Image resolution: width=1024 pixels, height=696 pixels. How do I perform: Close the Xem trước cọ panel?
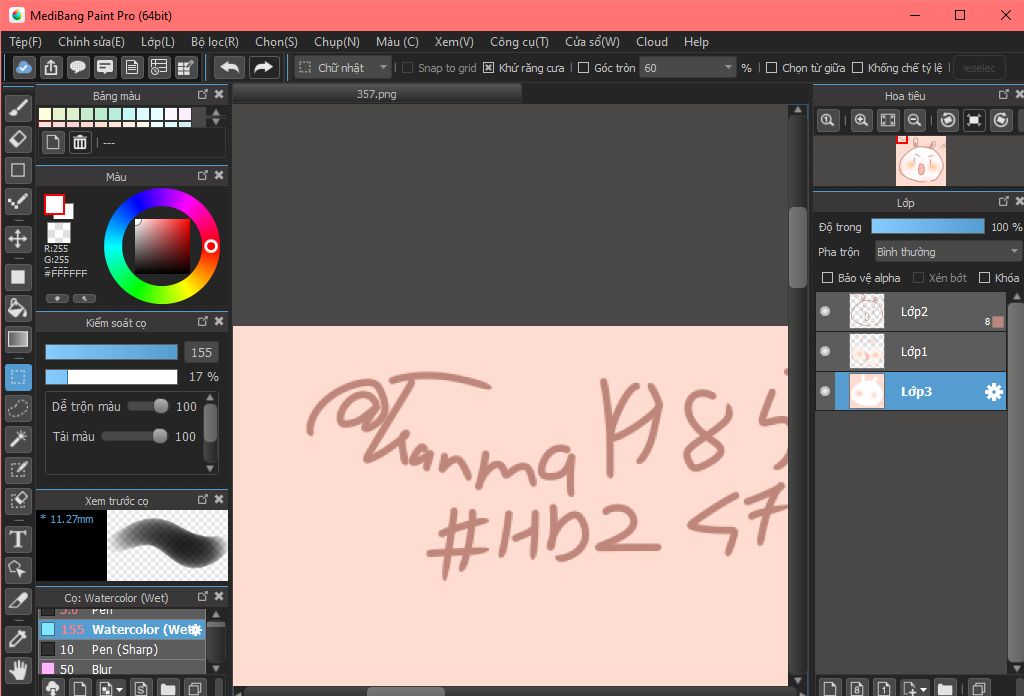(x=219, y=499)
